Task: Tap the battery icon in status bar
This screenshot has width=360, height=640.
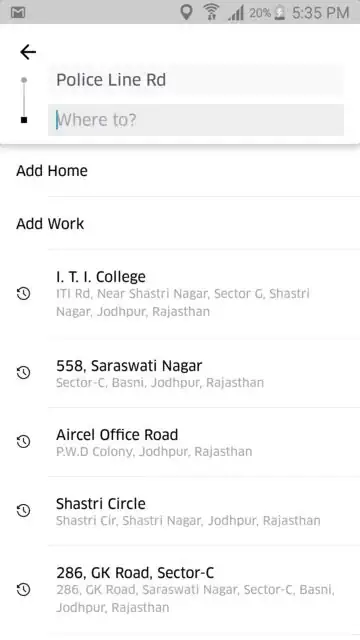Action: coord(280,13)
